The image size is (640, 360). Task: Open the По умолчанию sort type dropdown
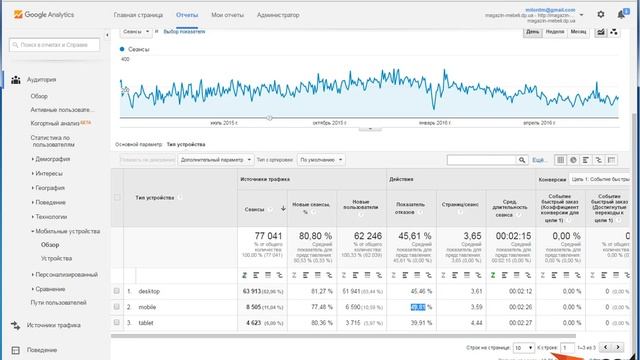pyautogui.click(x=321, y=160)
